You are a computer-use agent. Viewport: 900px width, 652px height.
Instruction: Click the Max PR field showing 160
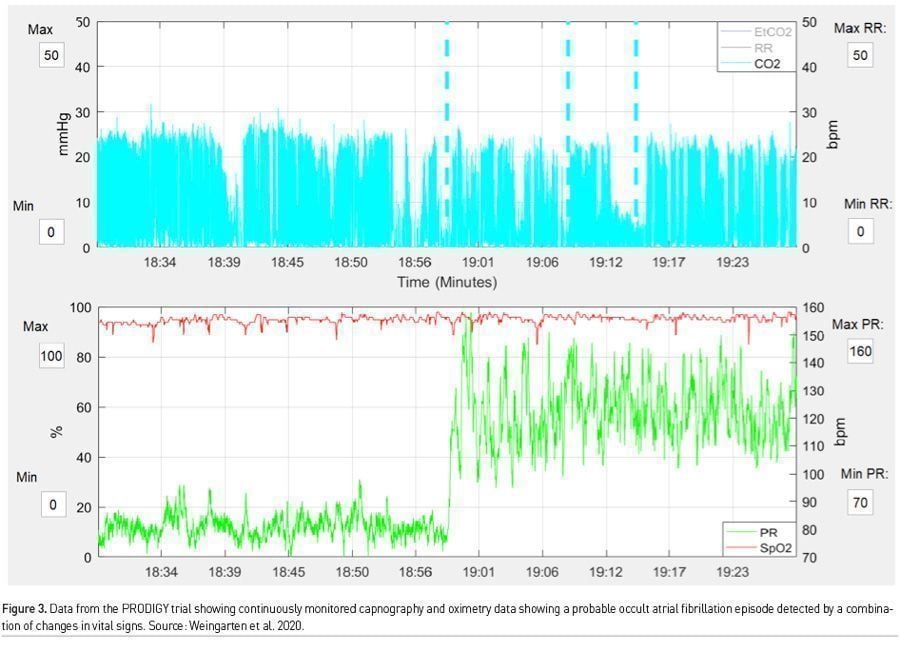coord(860,351)
